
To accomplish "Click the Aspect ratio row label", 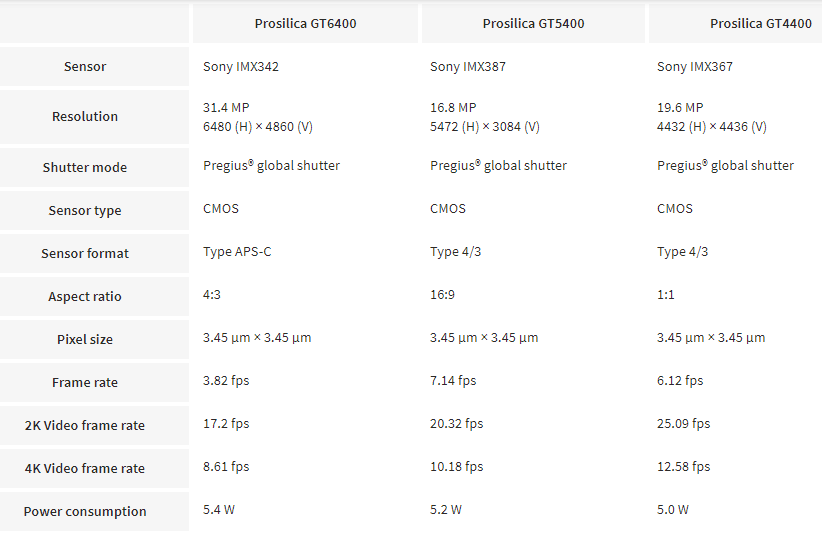I will (x=85, y=297).
